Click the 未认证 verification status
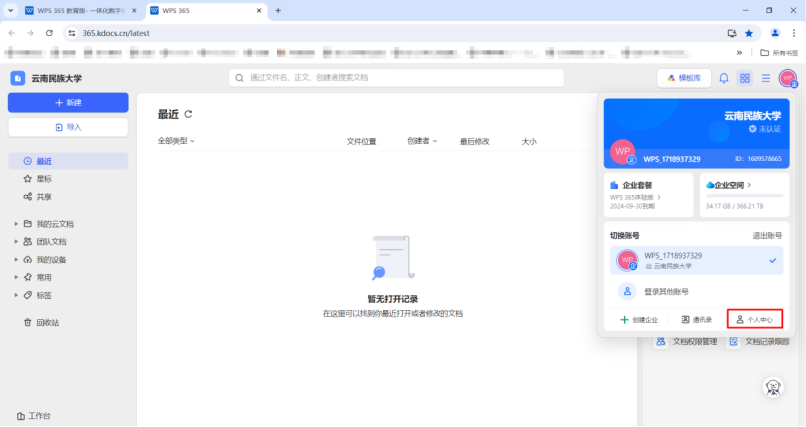This screenshot has width=806, height=427. pos(764,129)
